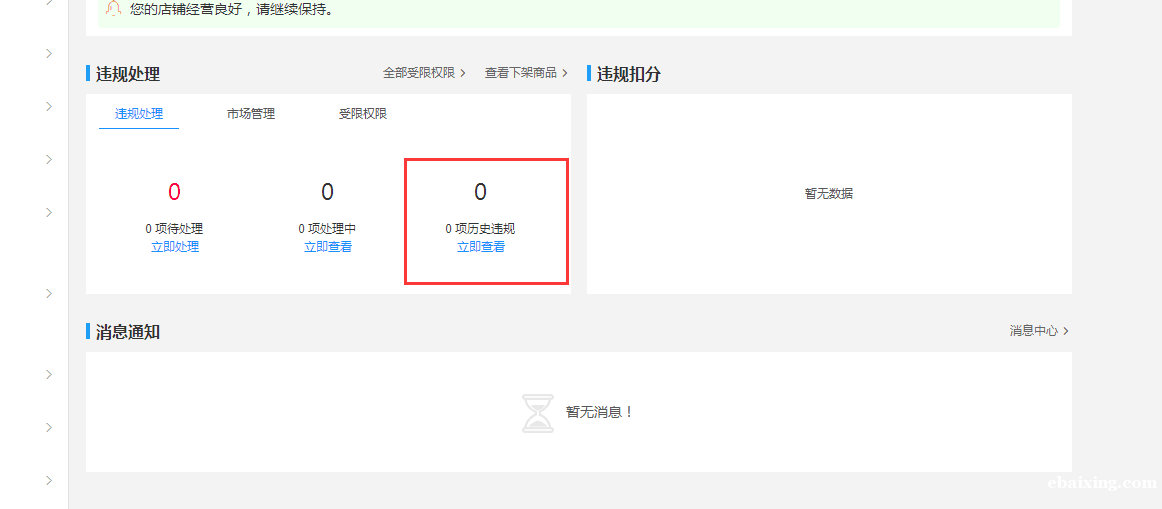Image resolution: width=1162 pixels, height=509 pixels.
Task: Click 立即查看 under 0 项处理中
Action: [328, 247]
